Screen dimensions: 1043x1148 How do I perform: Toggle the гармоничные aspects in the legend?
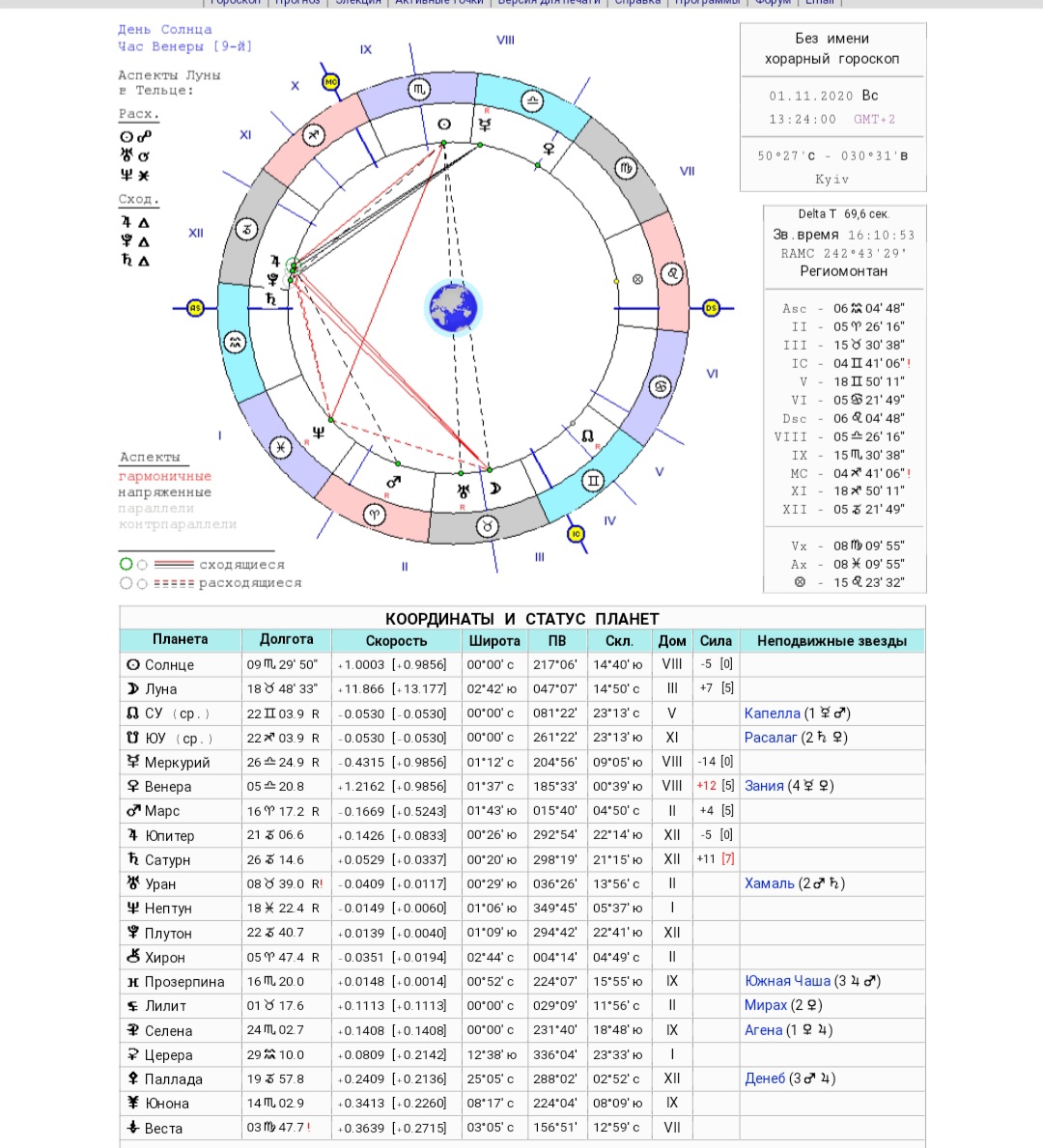point(164,476)
